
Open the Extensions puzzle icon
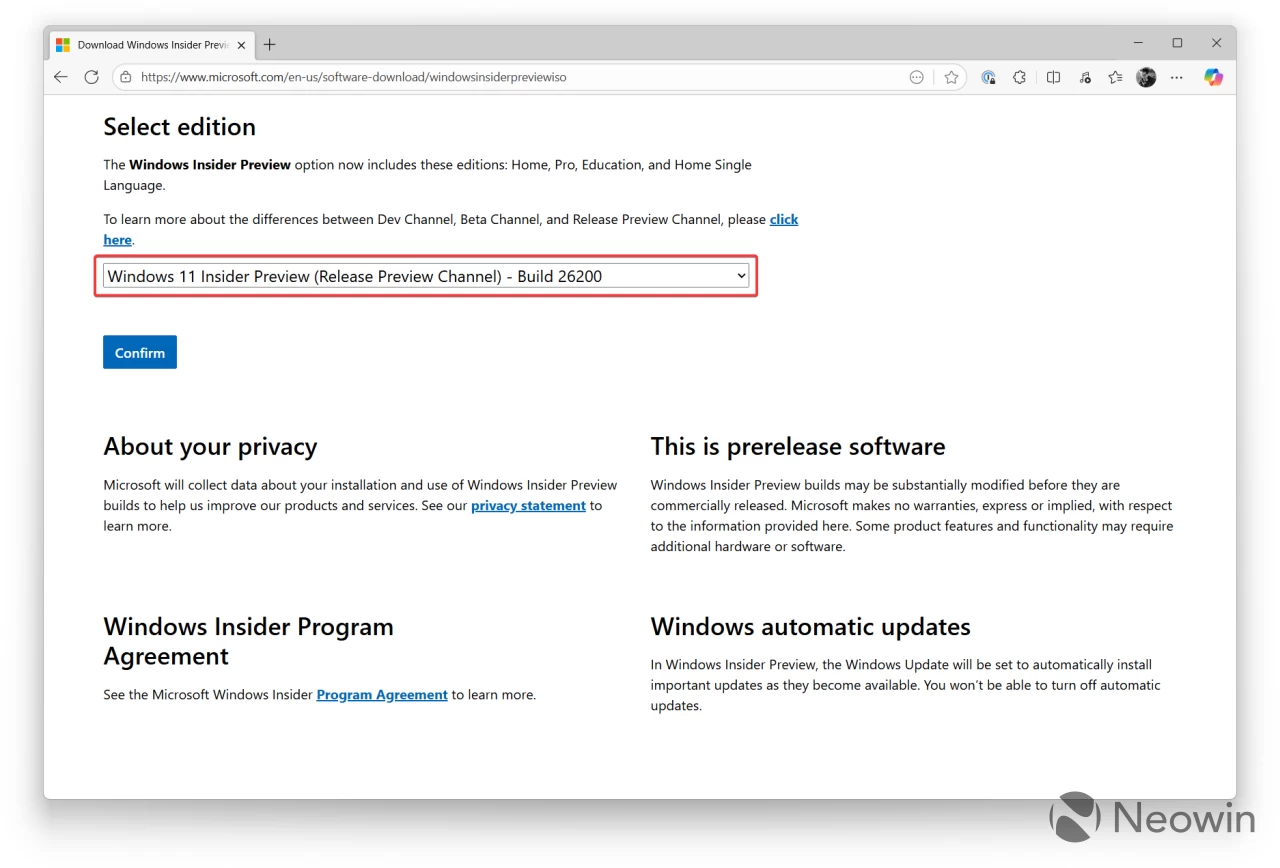(x=1019, y=77)
